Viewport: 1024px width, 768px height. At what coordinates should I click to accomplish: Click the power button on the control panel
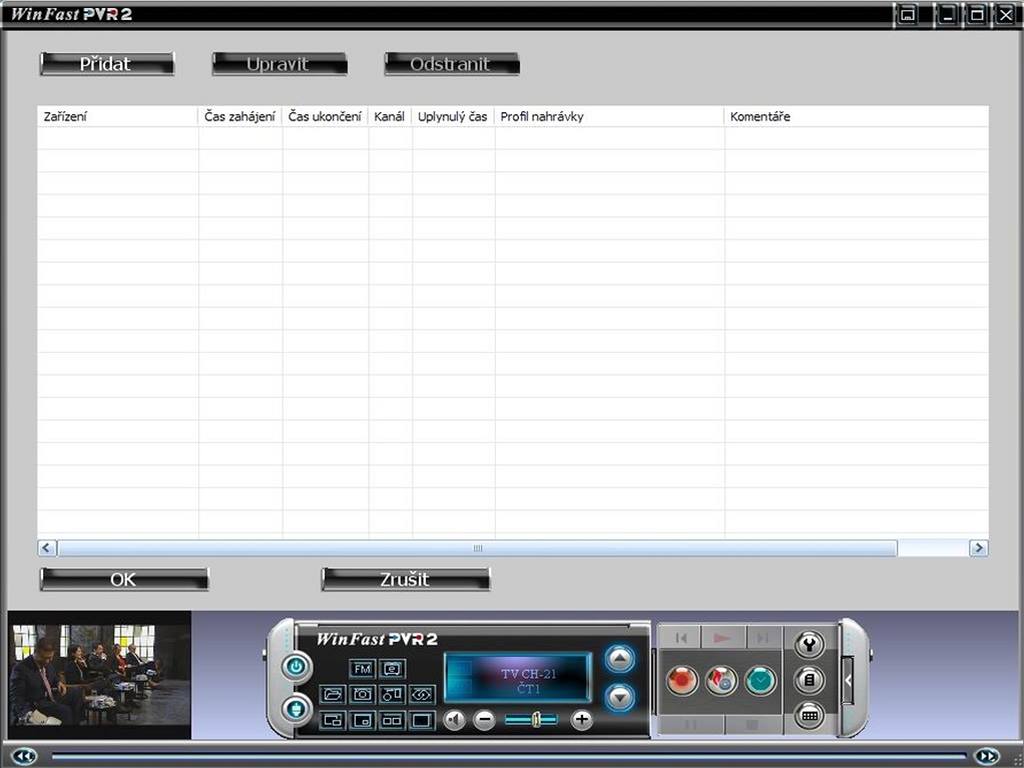(x=296, y=667)
